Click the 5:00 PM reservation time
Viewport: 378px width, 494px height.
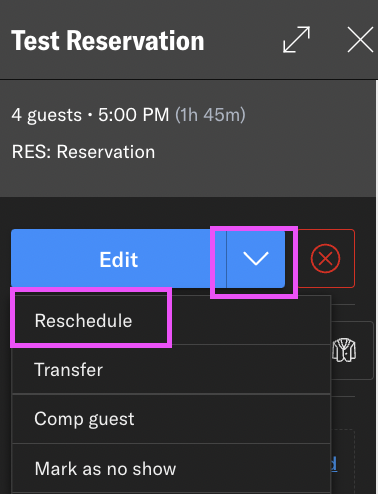(134, 115)
